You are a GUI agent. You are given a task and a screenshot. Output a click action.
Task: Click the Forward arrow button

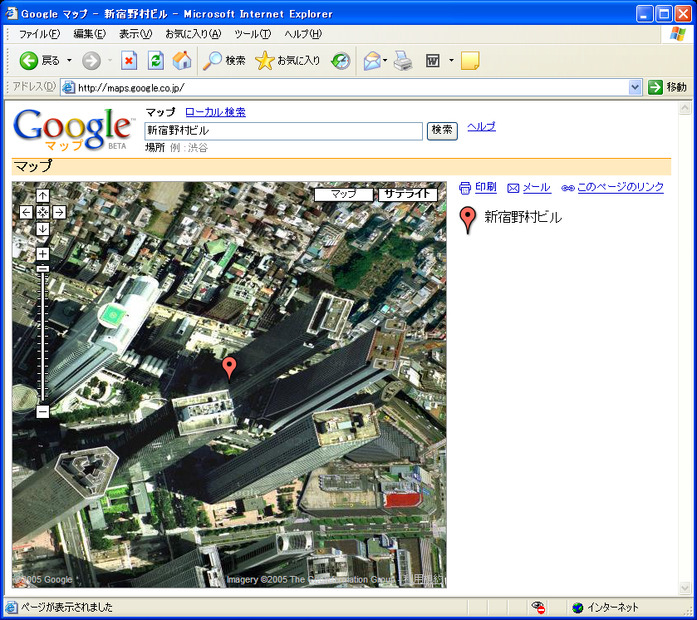point(91,60)
